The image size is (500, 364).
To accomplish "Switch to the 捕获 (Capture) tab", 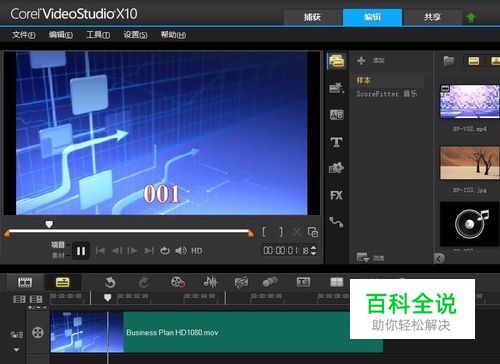I will 312,17.
